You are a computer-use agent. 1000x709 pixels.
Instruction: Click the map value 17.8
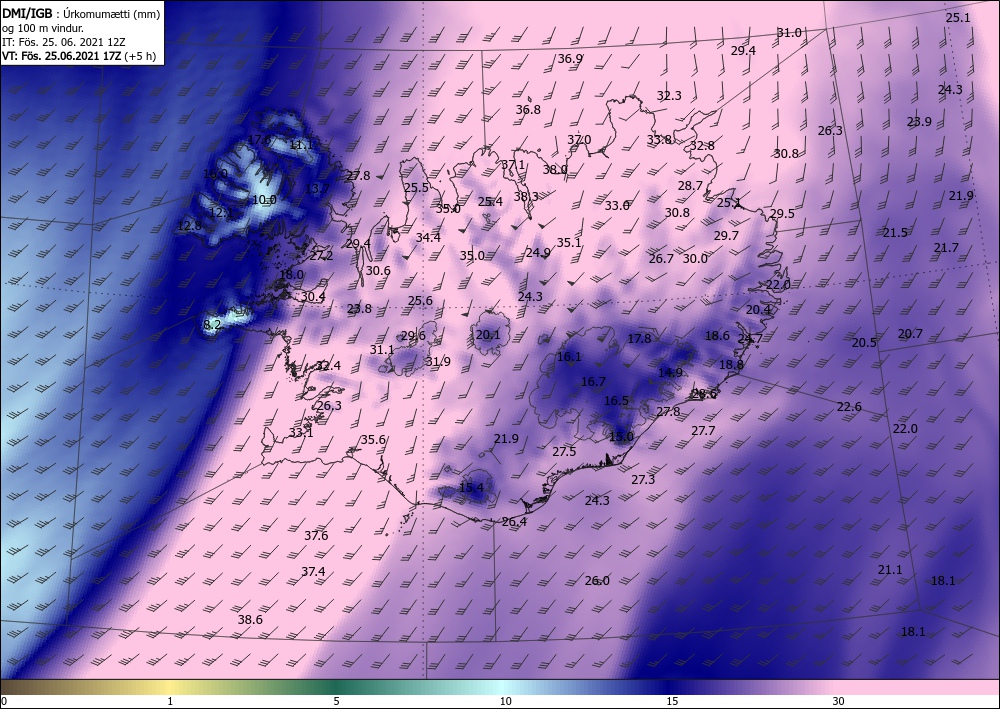click(639, 339)
